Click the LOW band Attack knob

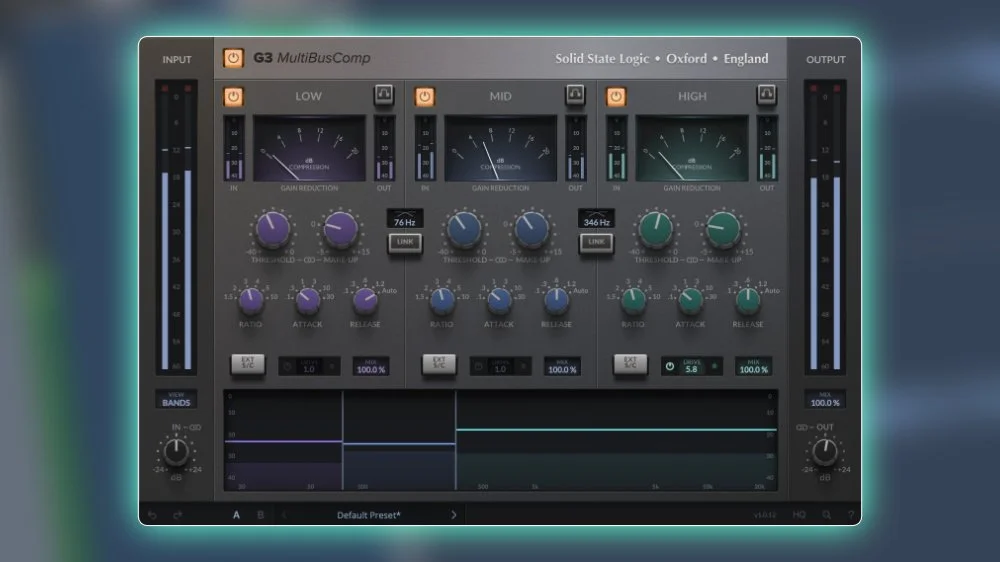click(308, 300)
